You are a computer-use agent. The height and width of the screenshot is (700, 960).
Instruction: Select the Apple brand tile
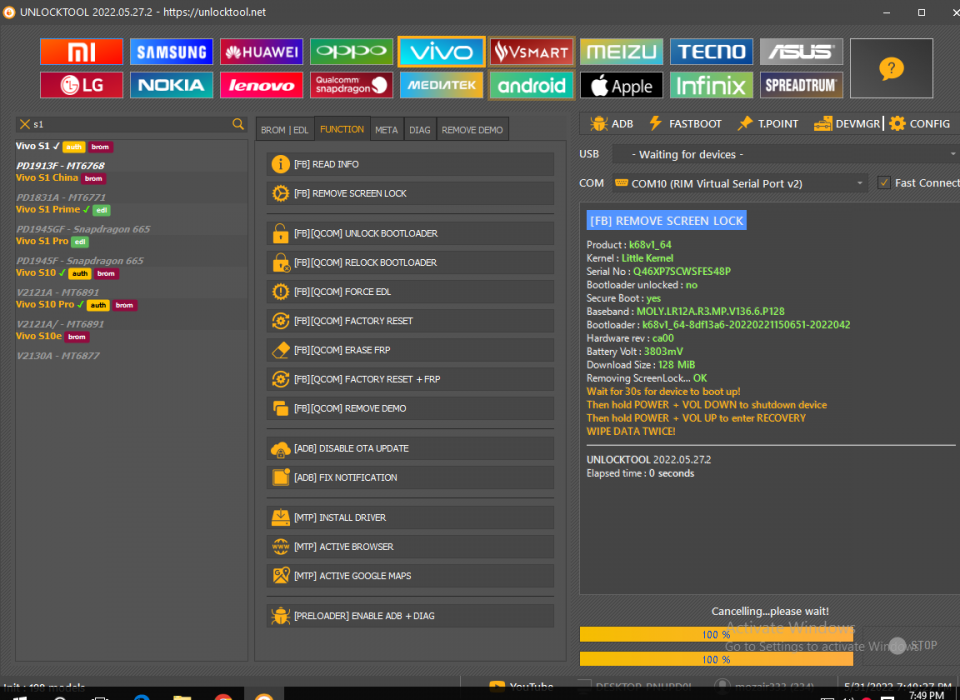pyautogui.click(x=621, y=85)
